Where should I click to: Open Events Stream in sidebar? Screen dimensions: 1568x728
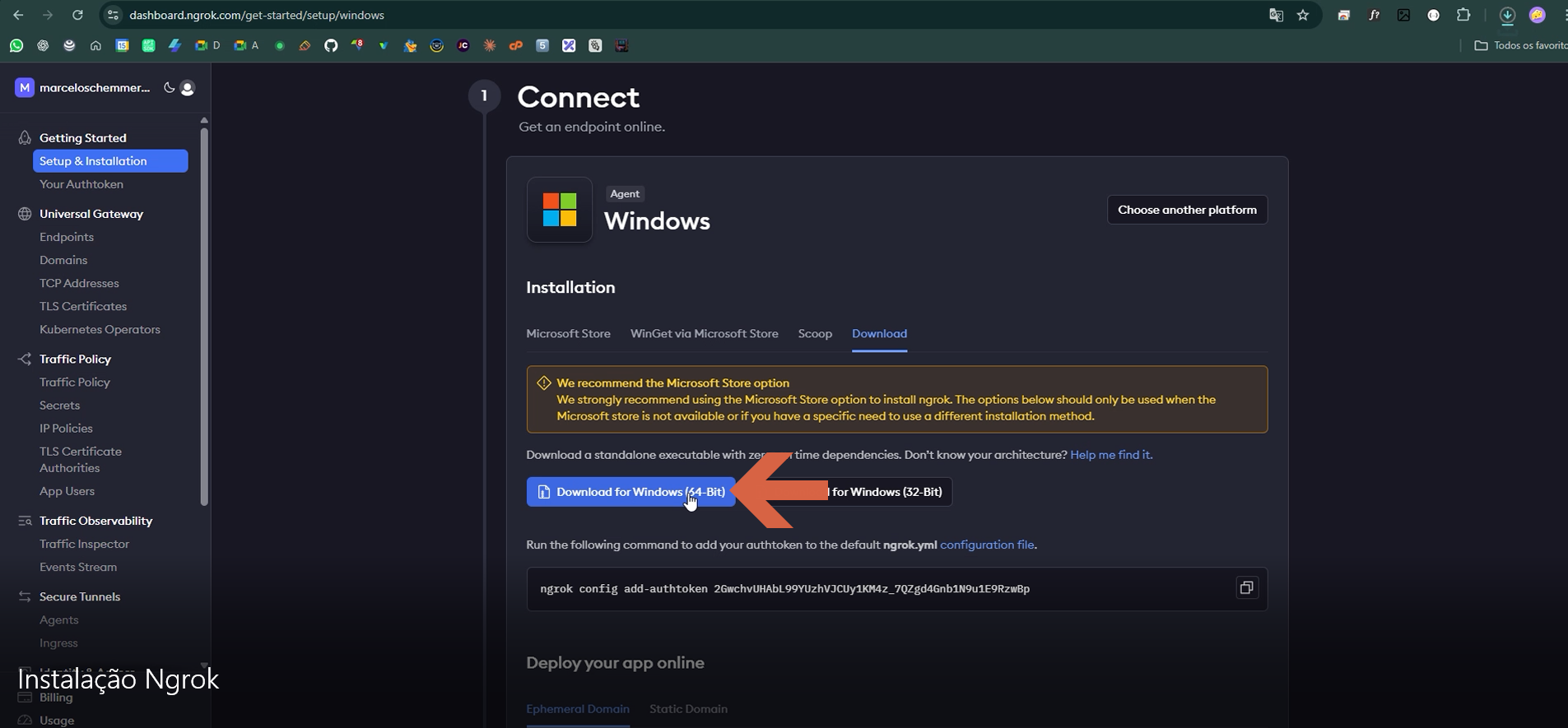78,567
